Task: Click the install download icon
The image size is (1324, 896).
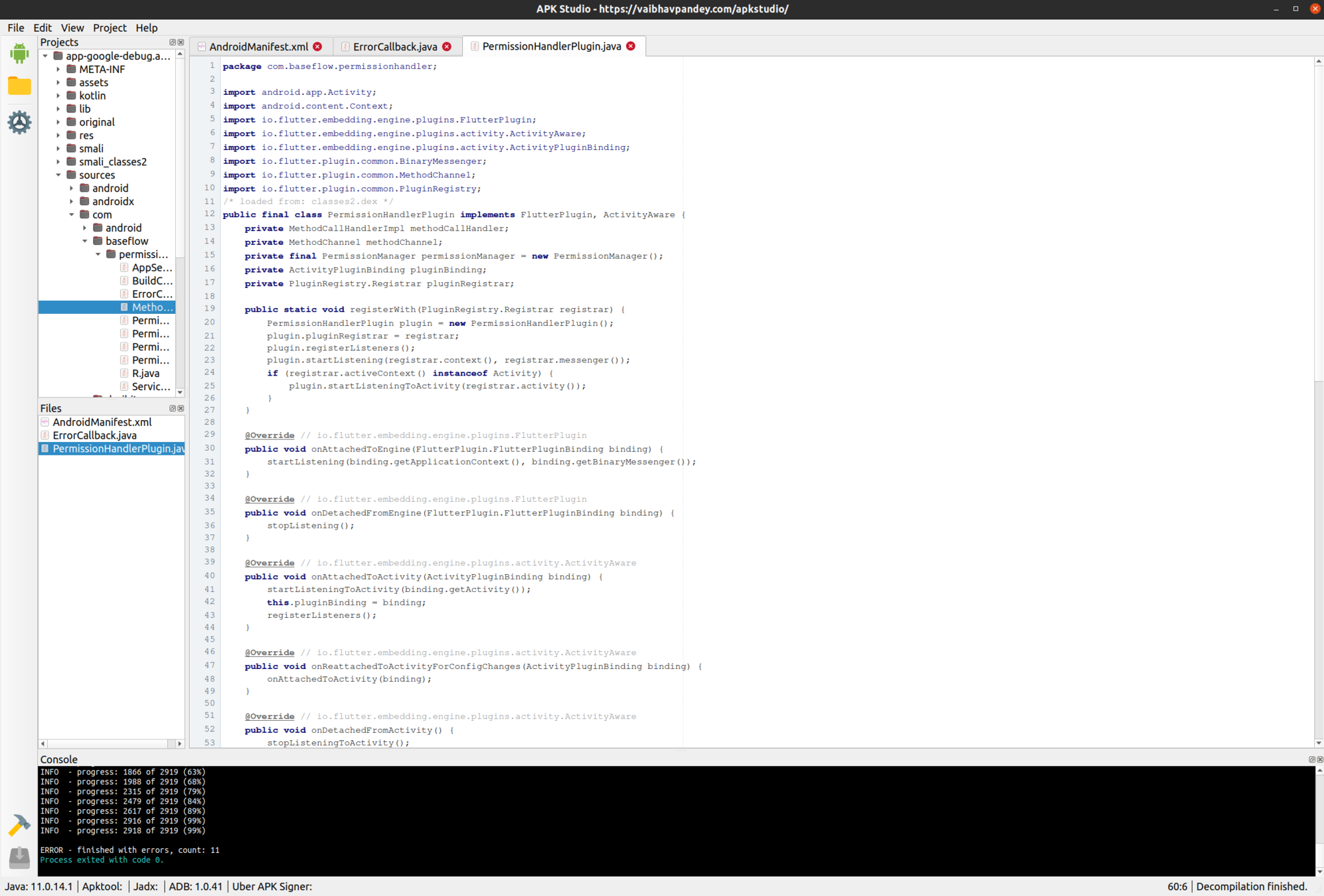Action: pyautogui.click(x=19, y=857)
